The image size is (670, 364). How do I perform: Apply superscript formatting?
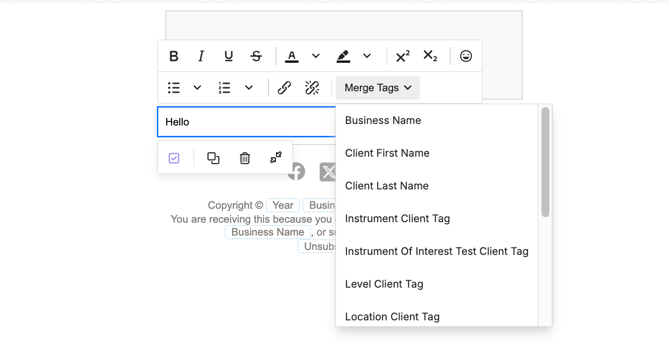(x=403, y=56)
